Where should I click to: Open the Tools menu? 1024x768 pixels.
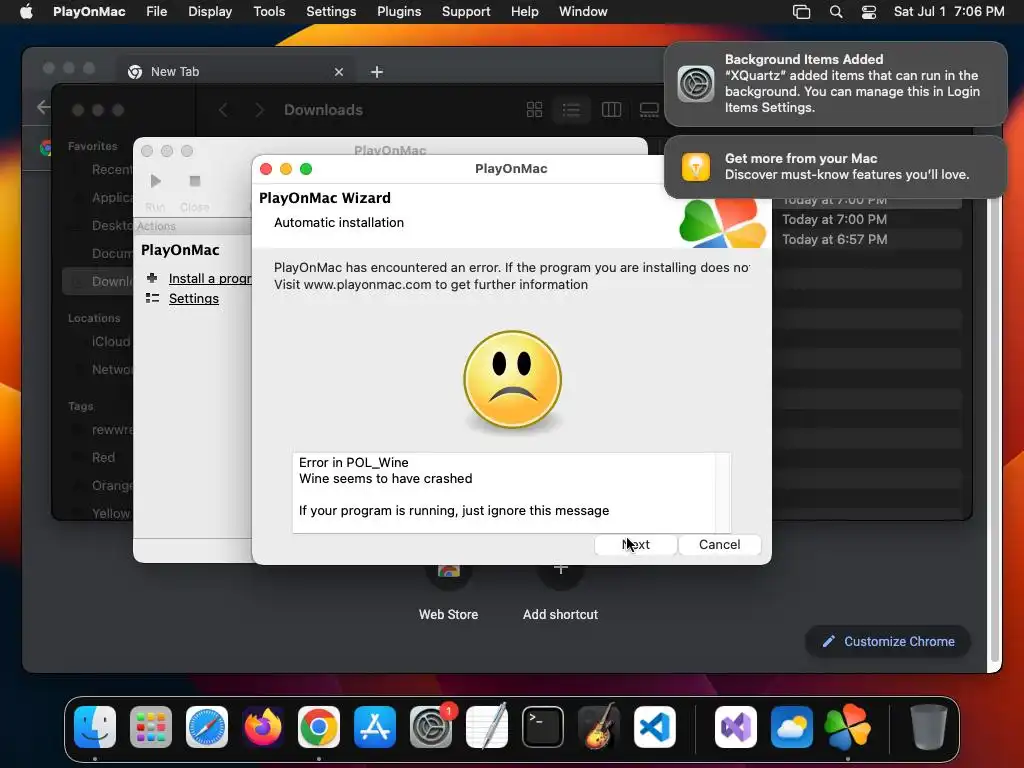click(x=269, y=12)
